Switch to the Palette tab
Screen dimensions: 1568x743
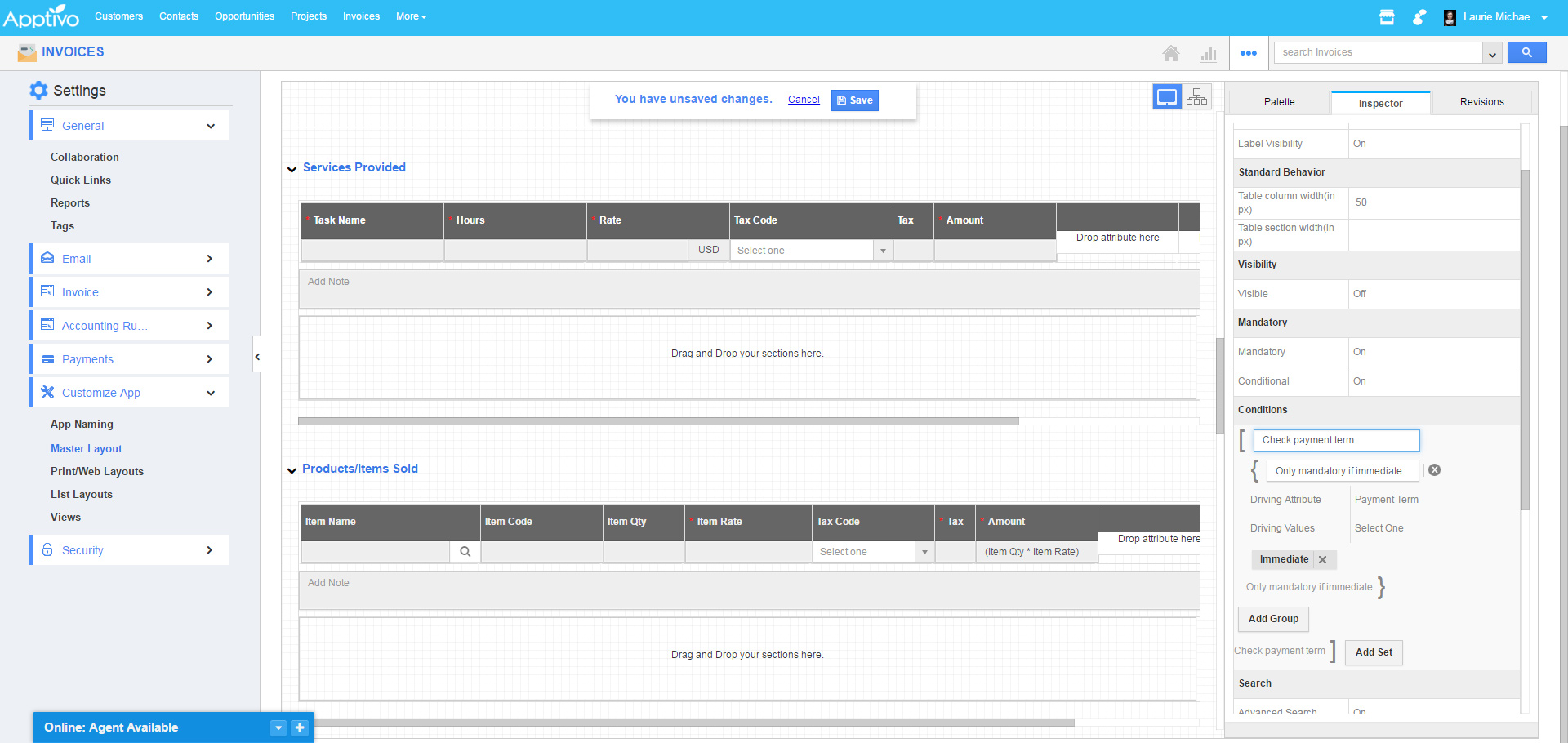click(x=1279, y=101)
